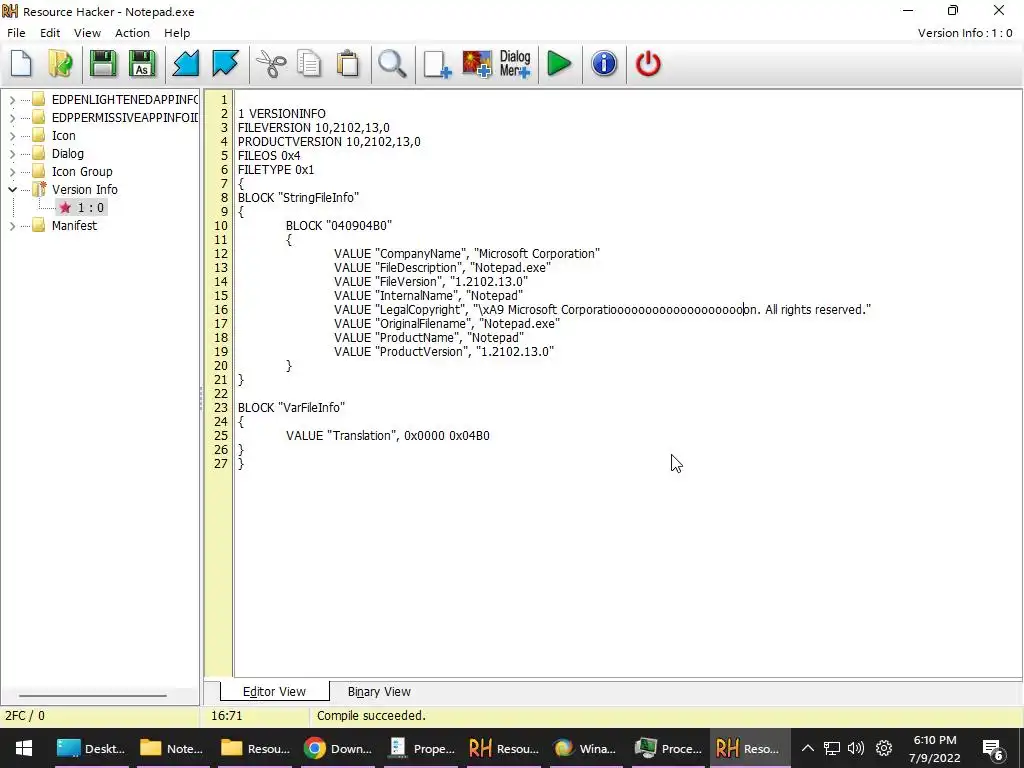This screenshot has width=1024, height=768.
Task: Open the Help menu
Action: coord(176,33)
